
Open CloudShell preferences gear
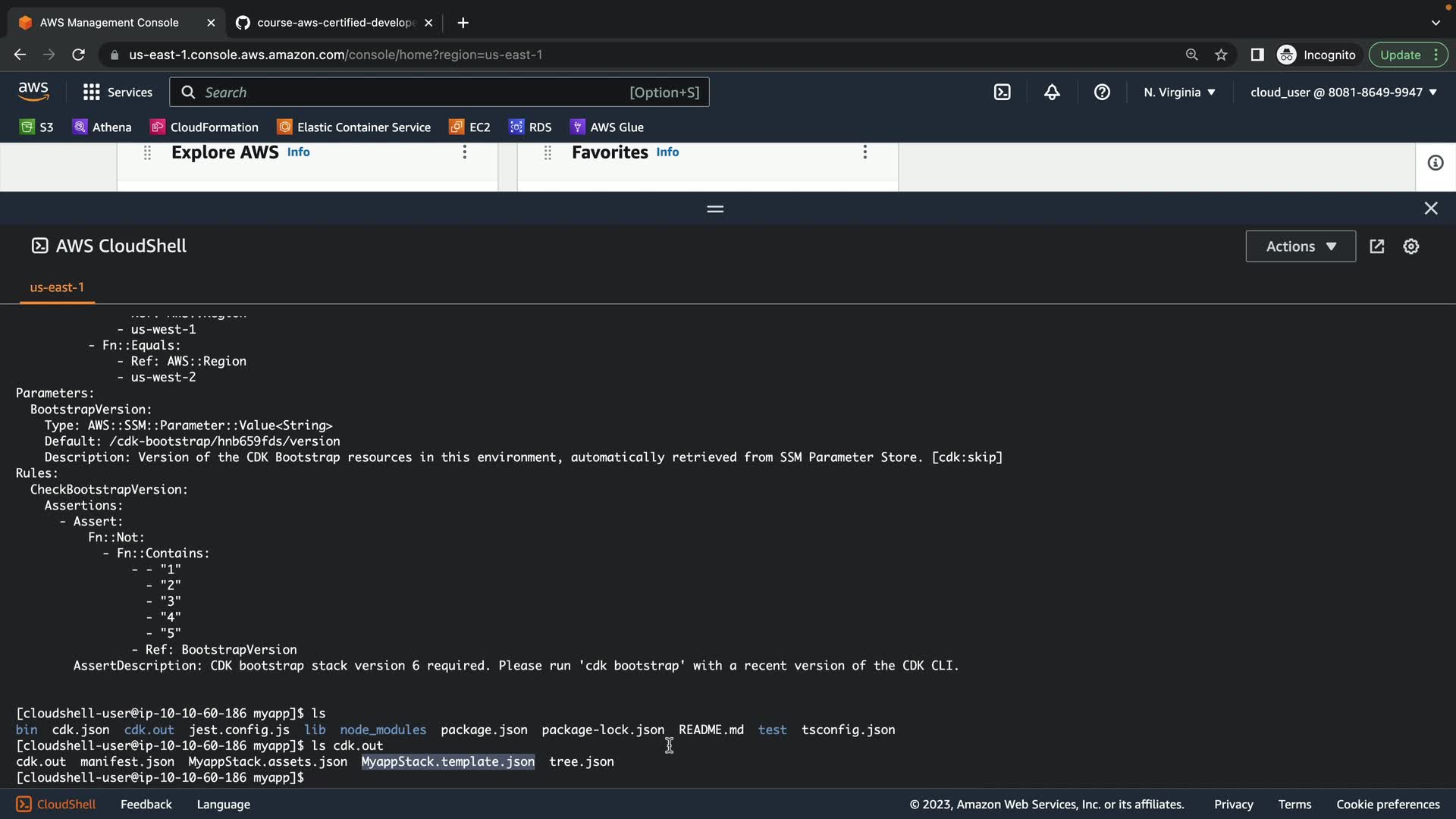1410,246
